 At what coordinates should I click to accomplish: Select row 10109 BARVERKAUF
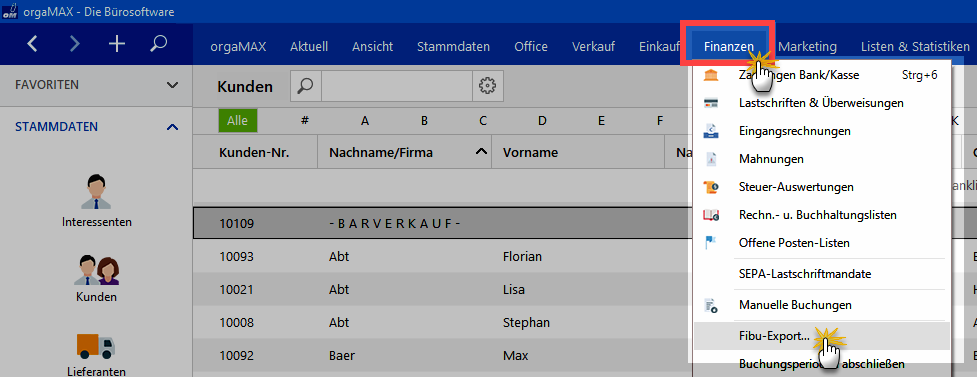coord(441,223)
